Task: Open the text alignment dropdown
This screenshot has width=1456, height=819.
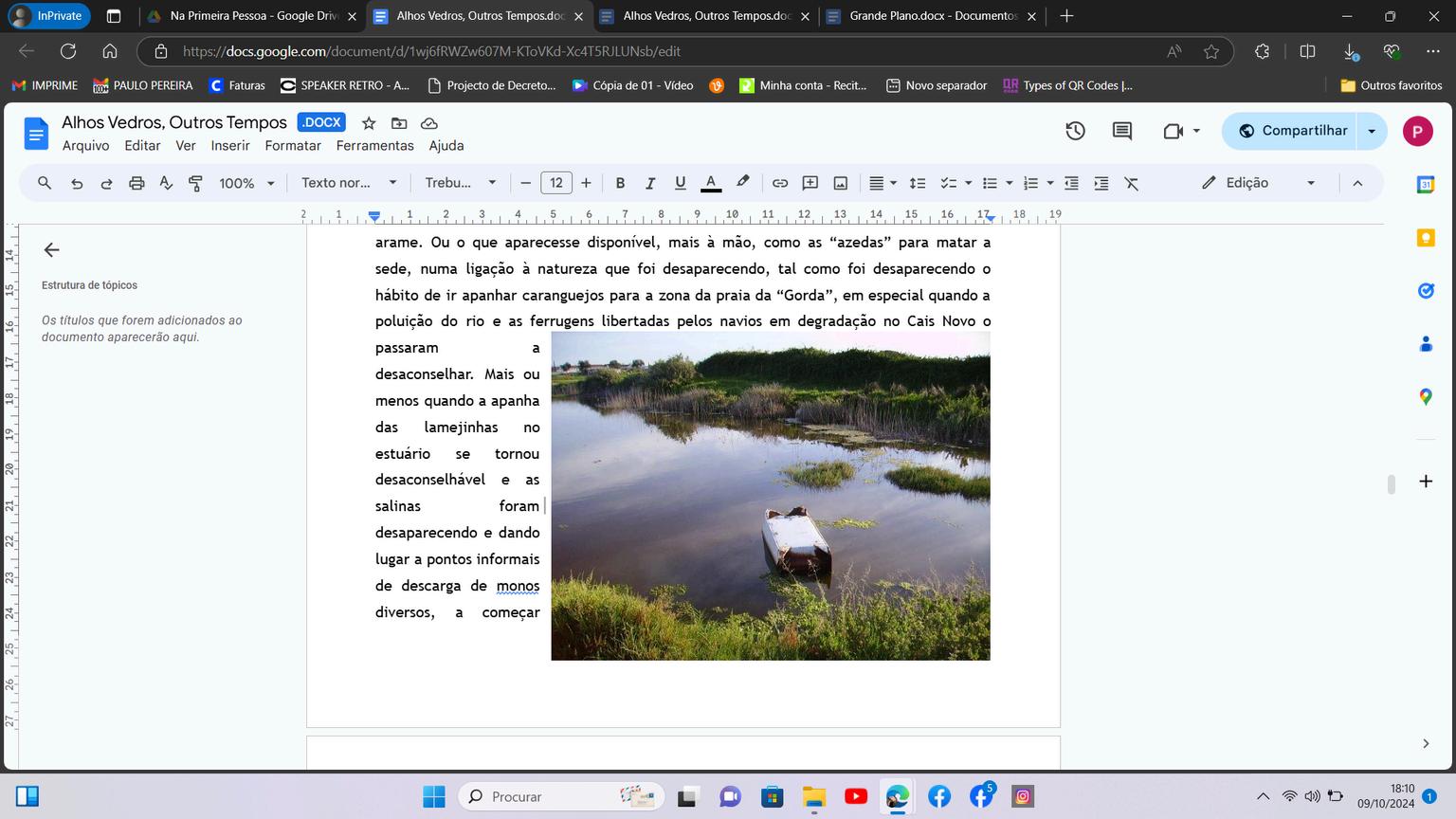Action: (883, 183)
